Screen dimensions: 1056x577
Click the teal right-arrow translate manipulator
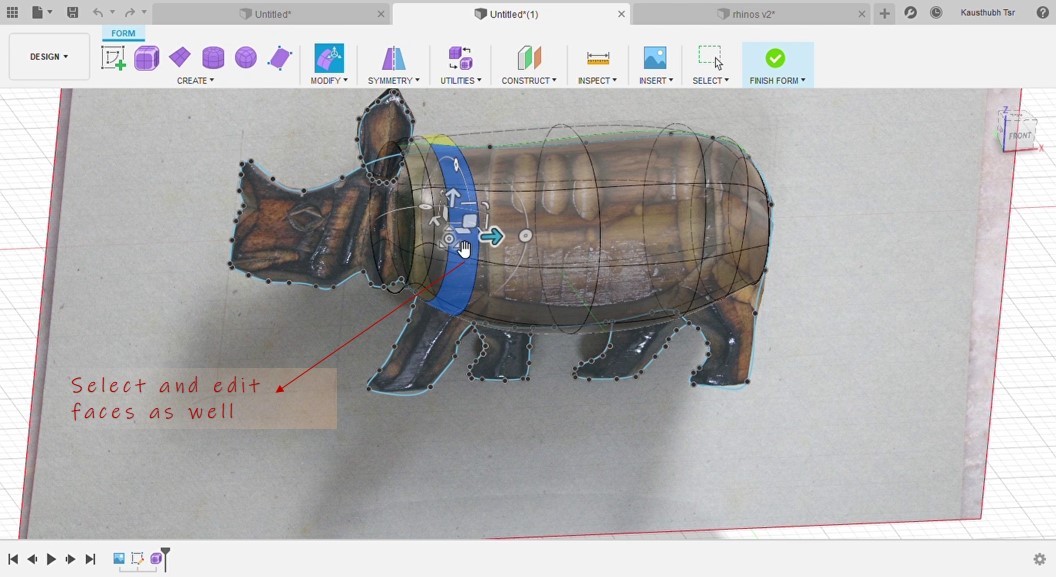pyautogui.click(x=492, y=236)
